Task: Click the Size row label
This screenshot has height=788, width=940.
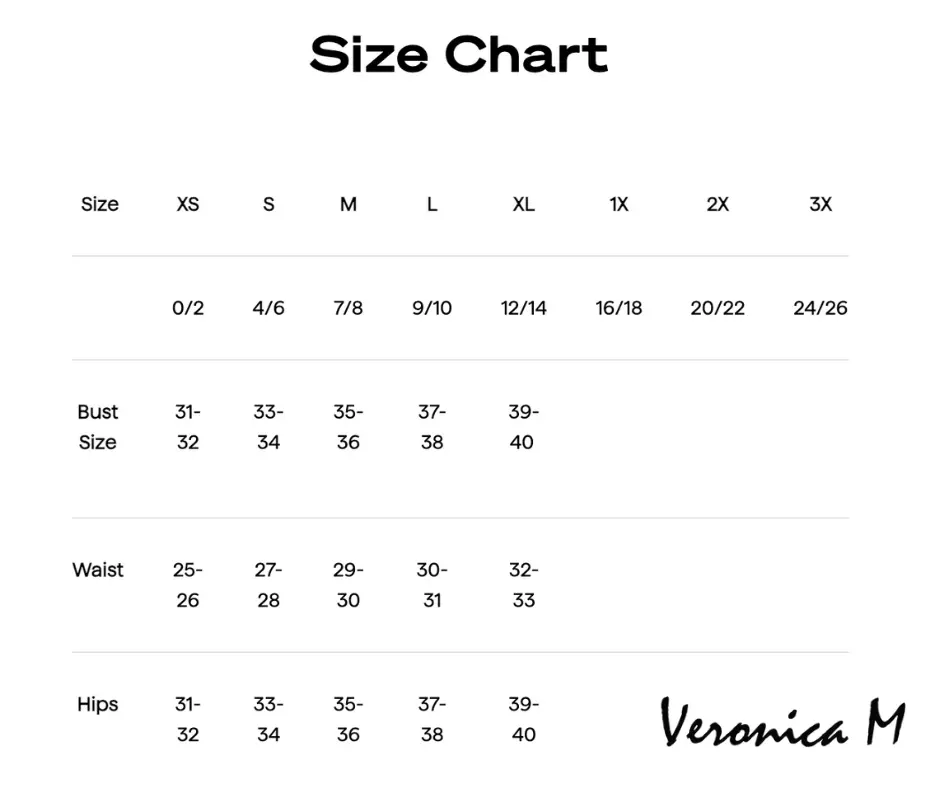Action: pyautogui.click(x=100, y=204)
